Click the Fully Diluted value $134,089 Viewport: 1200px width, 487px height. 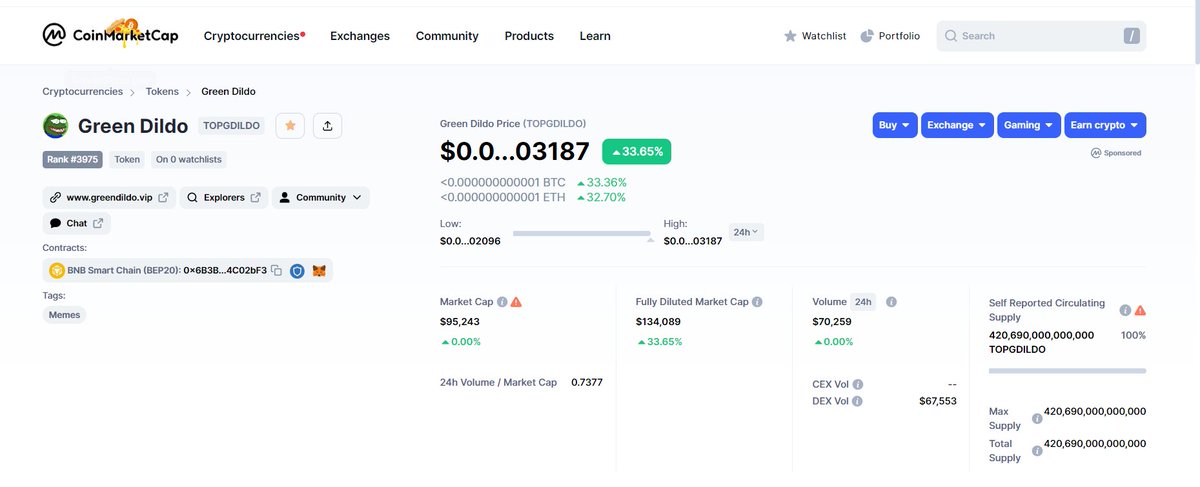point(659,321)
